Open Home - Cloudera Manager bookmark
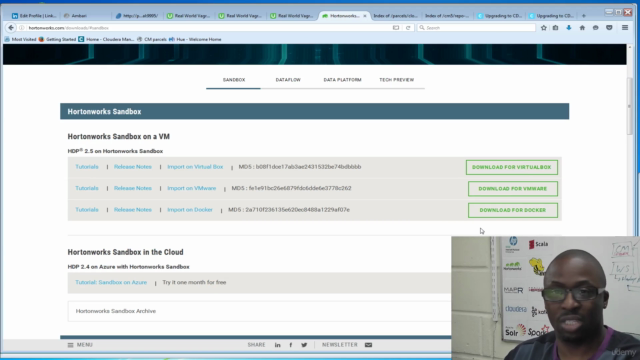Screen dimensions: 640x360 106,39
